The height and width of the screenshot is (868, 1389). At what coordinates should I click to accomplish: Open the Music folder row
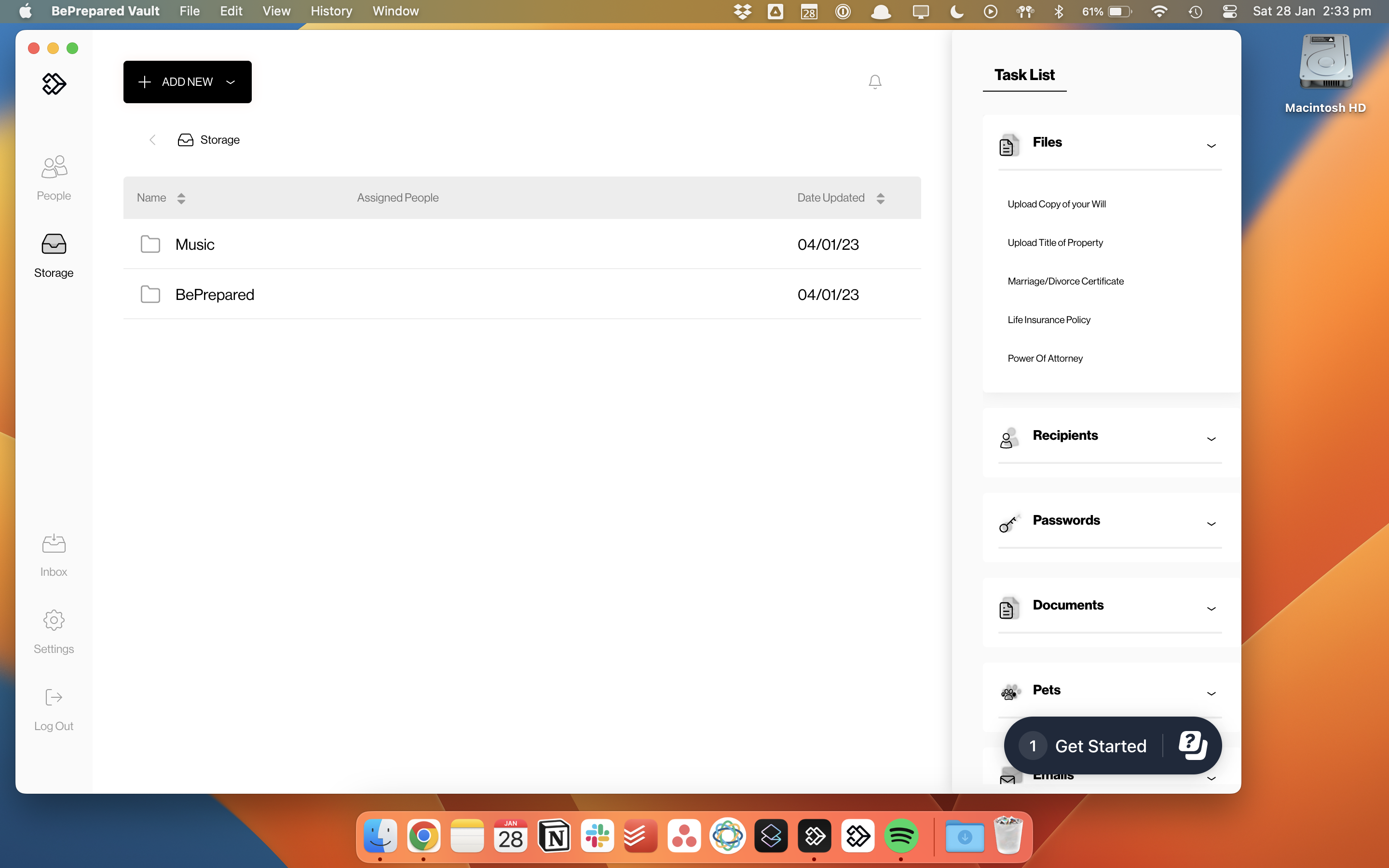point(195,244)
